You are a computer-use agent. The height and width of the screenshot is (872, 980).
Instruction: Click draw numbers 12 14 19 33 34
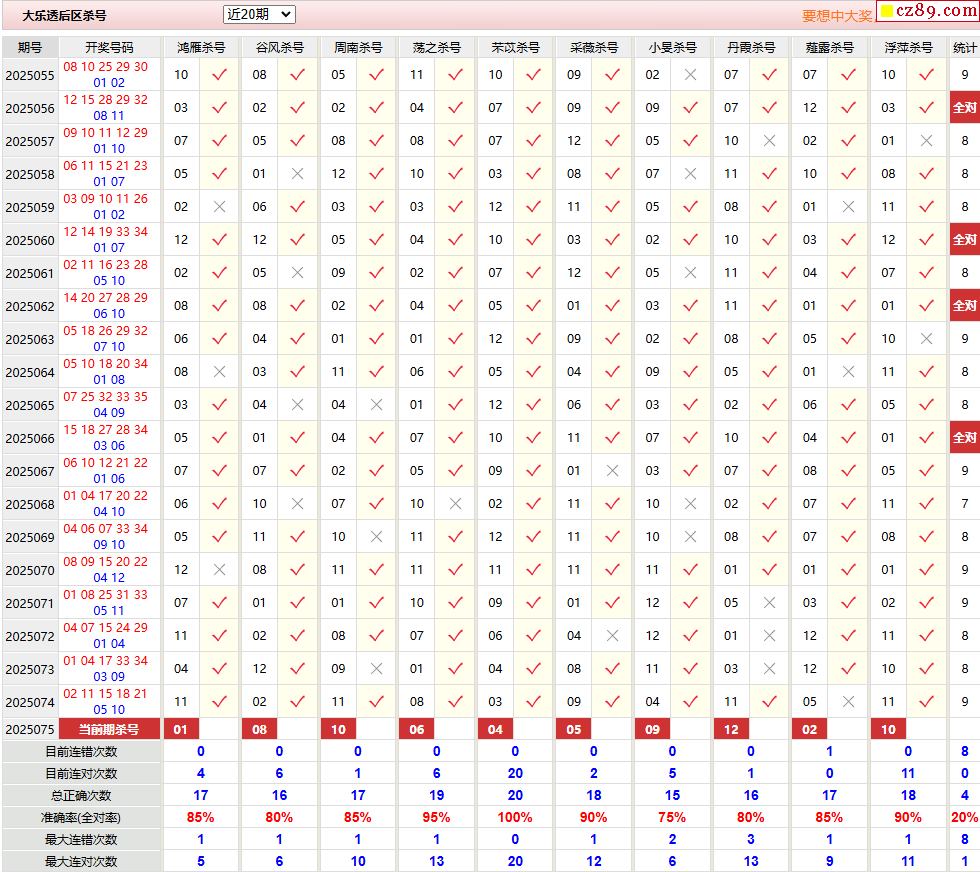[106, 232]
